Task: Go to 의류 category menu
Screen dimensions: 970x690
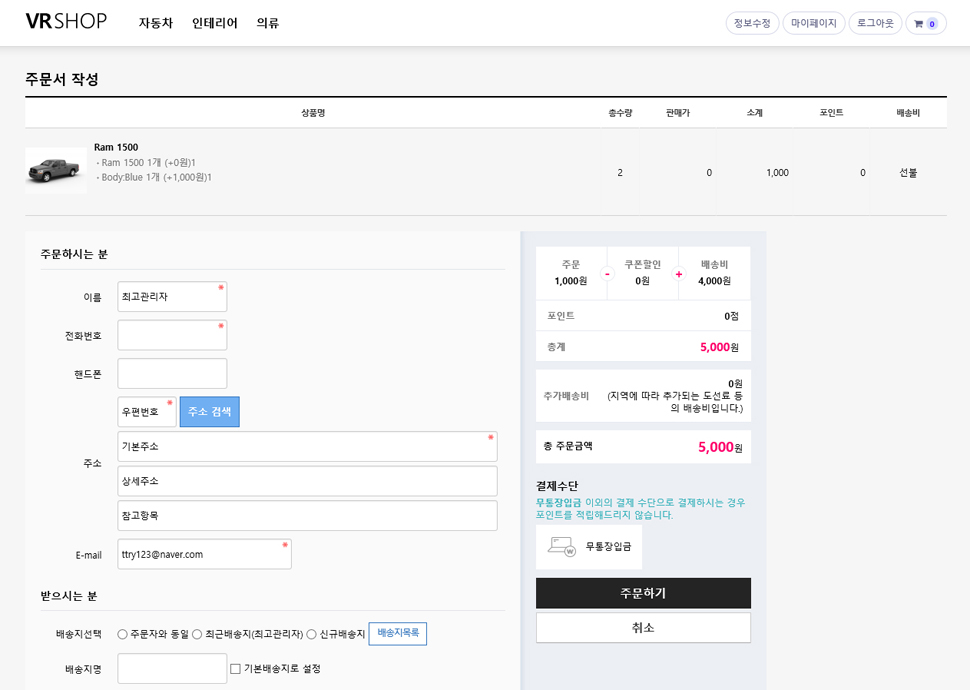Action: click(267, 23)
